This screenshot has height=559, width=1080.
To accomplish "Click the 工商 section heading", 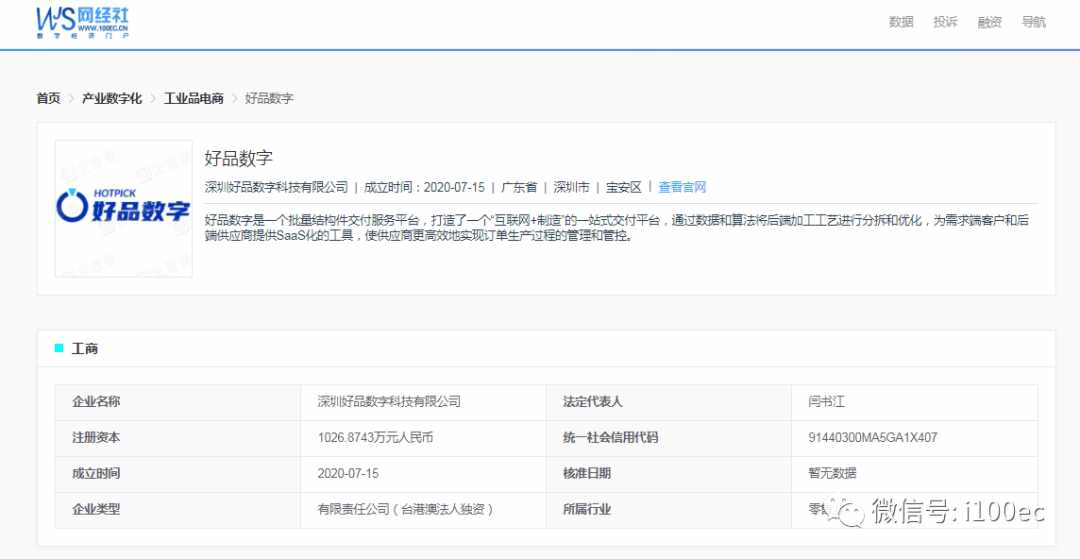I will pyautogui.click(x=85, y=348).
